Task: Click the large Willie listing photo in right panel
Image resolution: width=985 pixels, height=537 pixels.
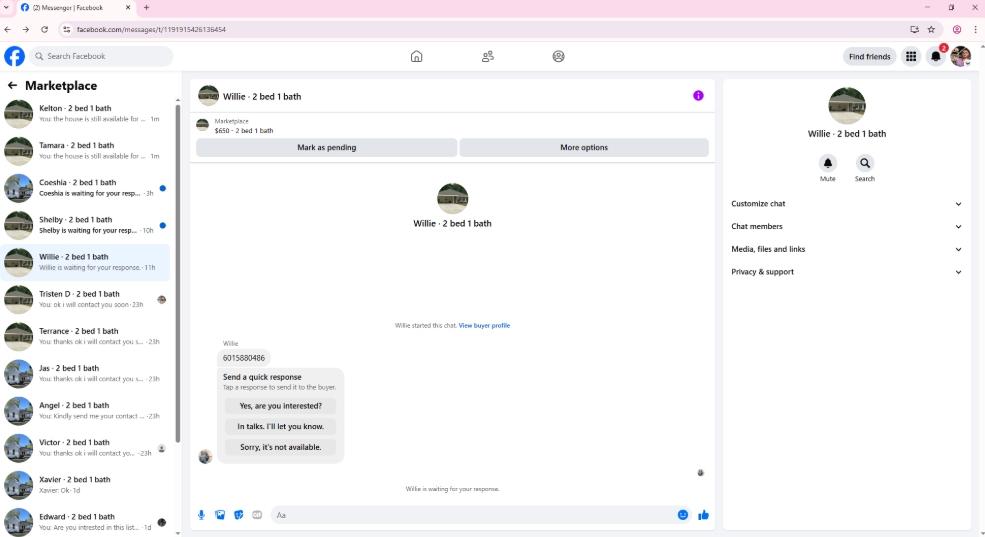Action: point(847,106)
